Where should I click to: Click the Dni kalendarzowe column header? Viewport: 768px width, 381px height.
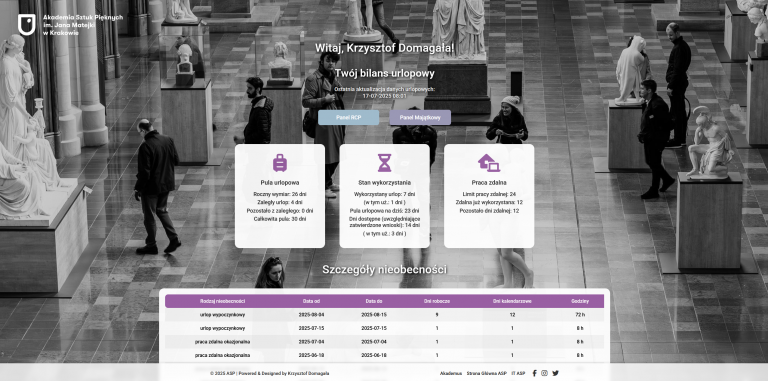[x=512, y=301]
